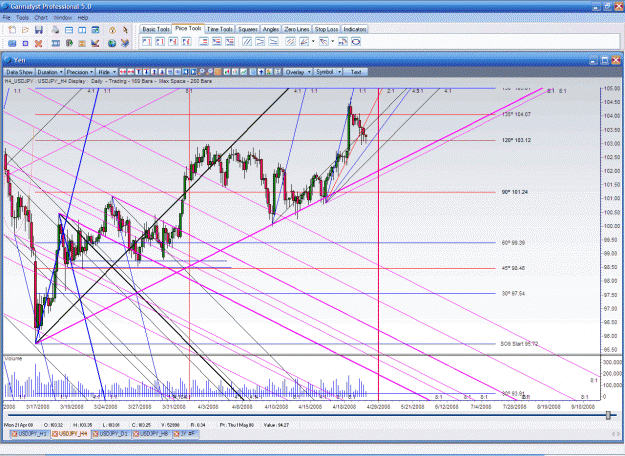This screenshot has height=456, width=625.
Task: Click the red horizontal arrows compress icon
Action: [130, 72]
